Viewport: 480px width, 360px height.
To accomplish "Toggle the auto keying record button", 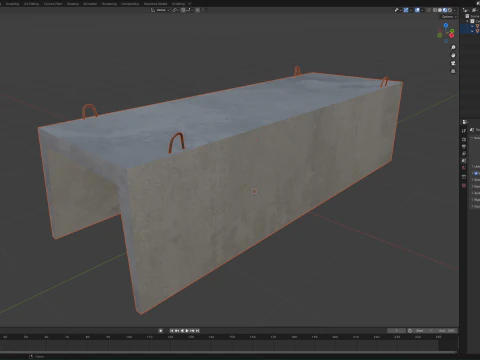I will click(x=160, y=331).
